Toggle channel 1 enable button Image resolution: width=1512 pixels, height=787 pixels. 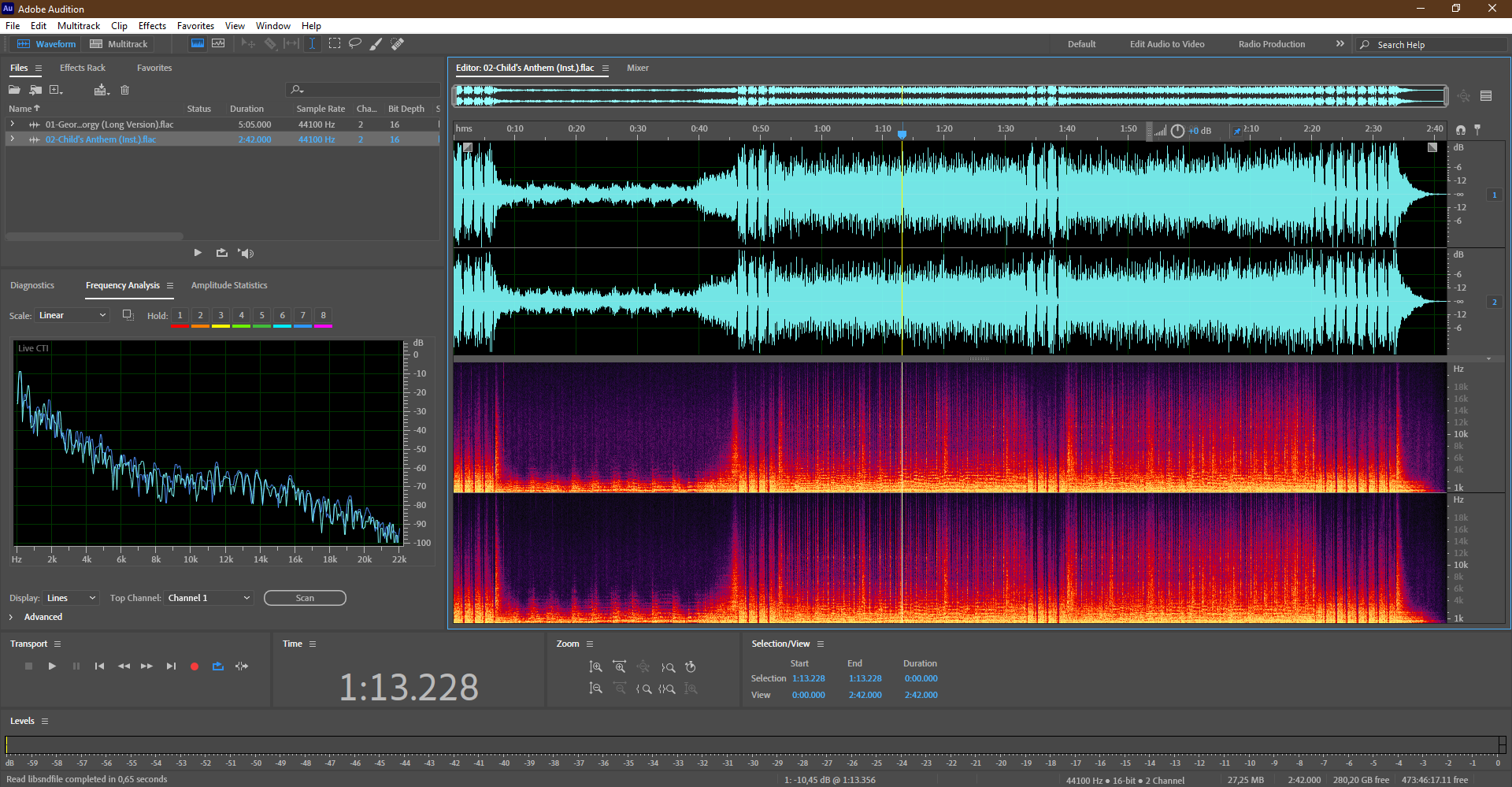1494,195
